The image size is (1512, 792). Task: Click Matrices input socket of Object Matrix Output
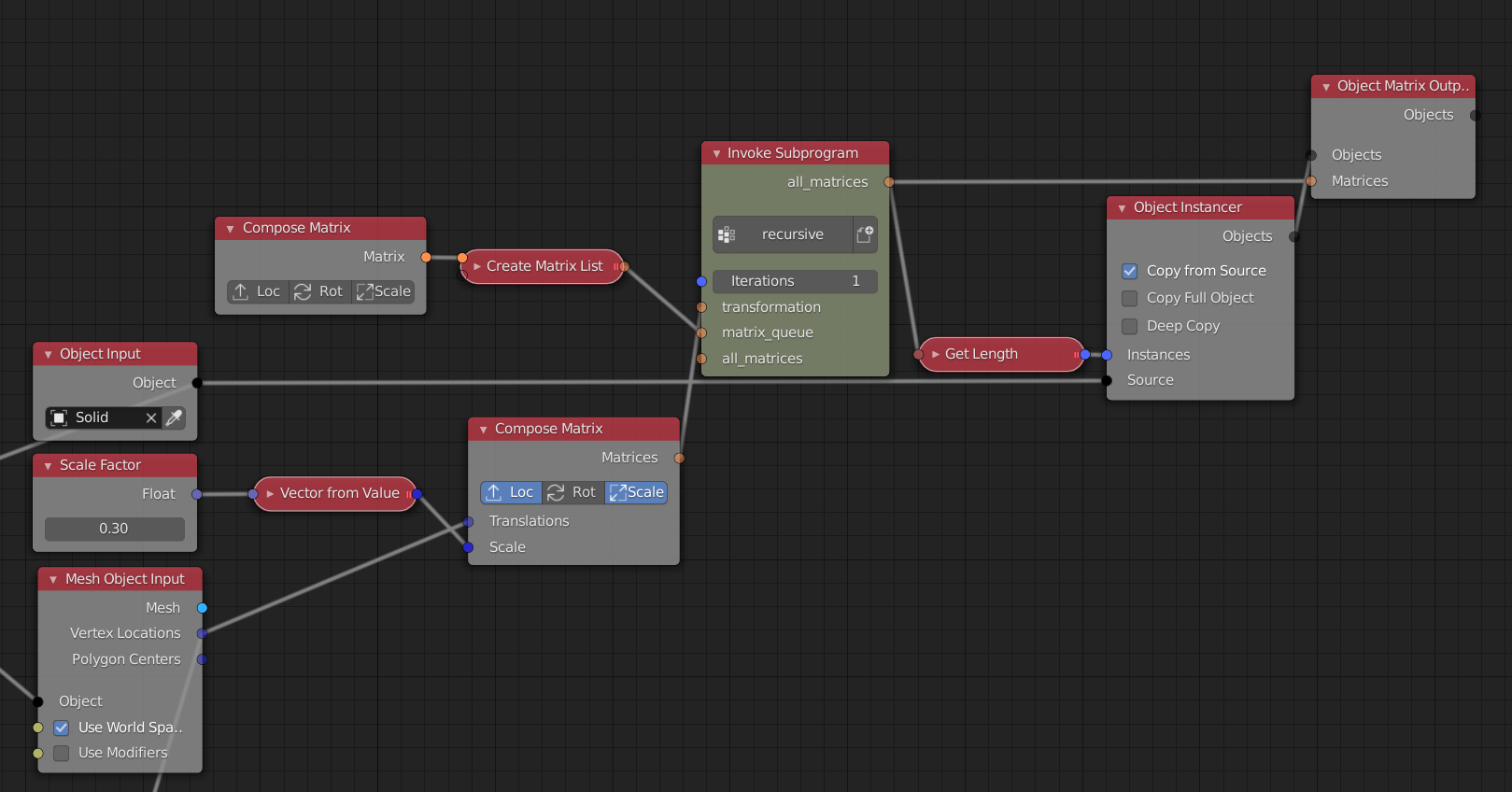click(1311, 181)
